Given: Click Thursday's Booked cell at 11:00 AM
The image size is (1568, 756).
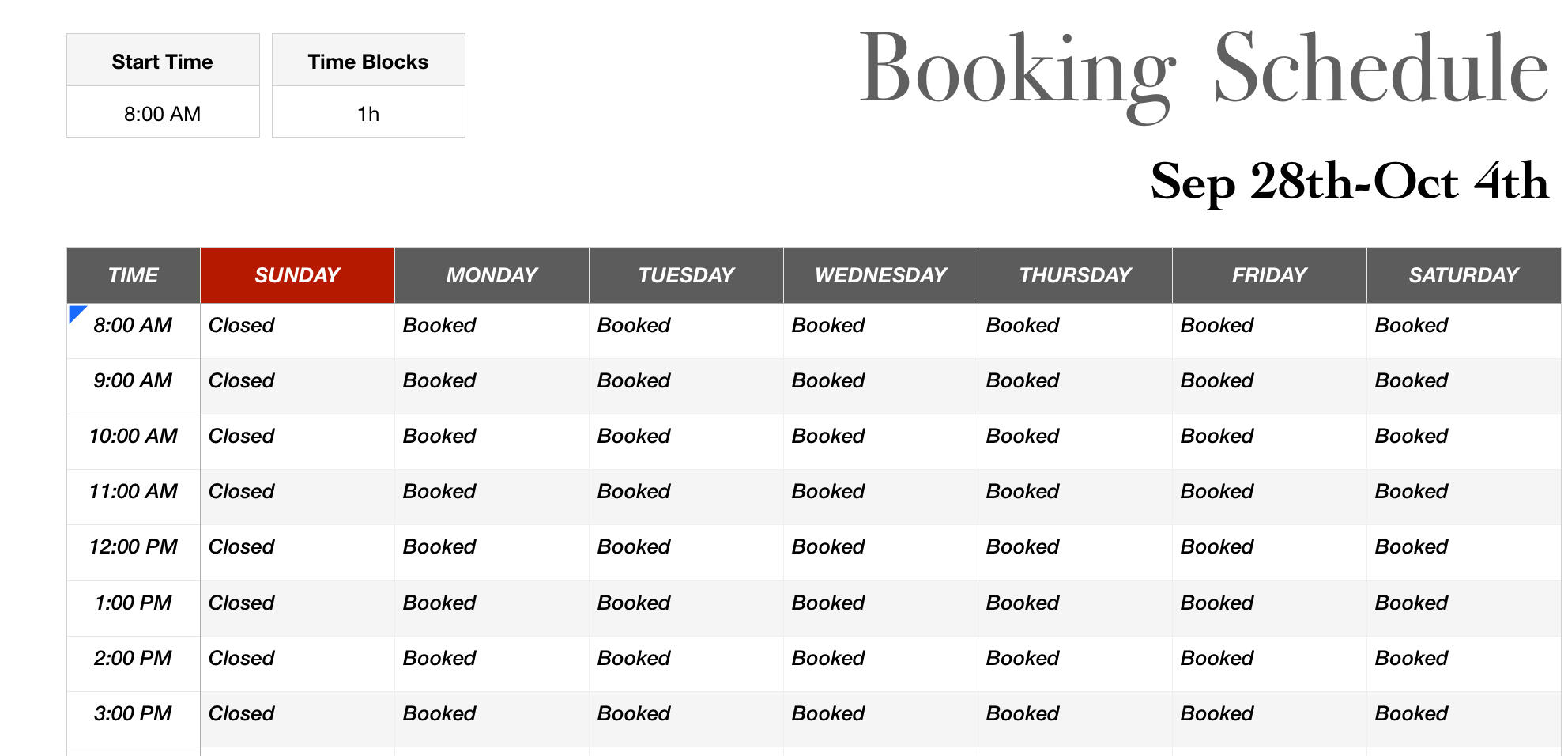Looking at the screenshot, I should [x=1023, y=491].
